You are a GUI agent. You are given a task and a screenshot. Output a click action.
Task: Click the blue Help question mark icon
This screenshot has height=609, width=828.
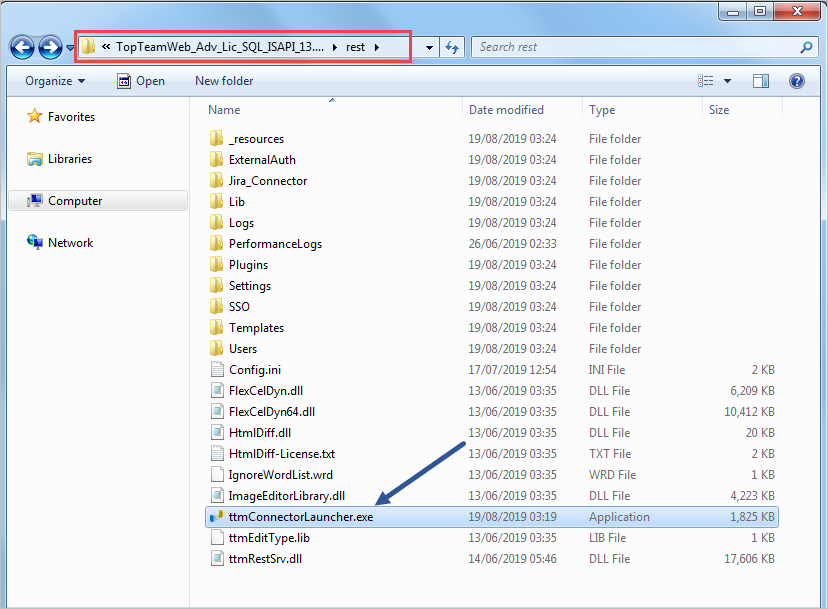796,81
